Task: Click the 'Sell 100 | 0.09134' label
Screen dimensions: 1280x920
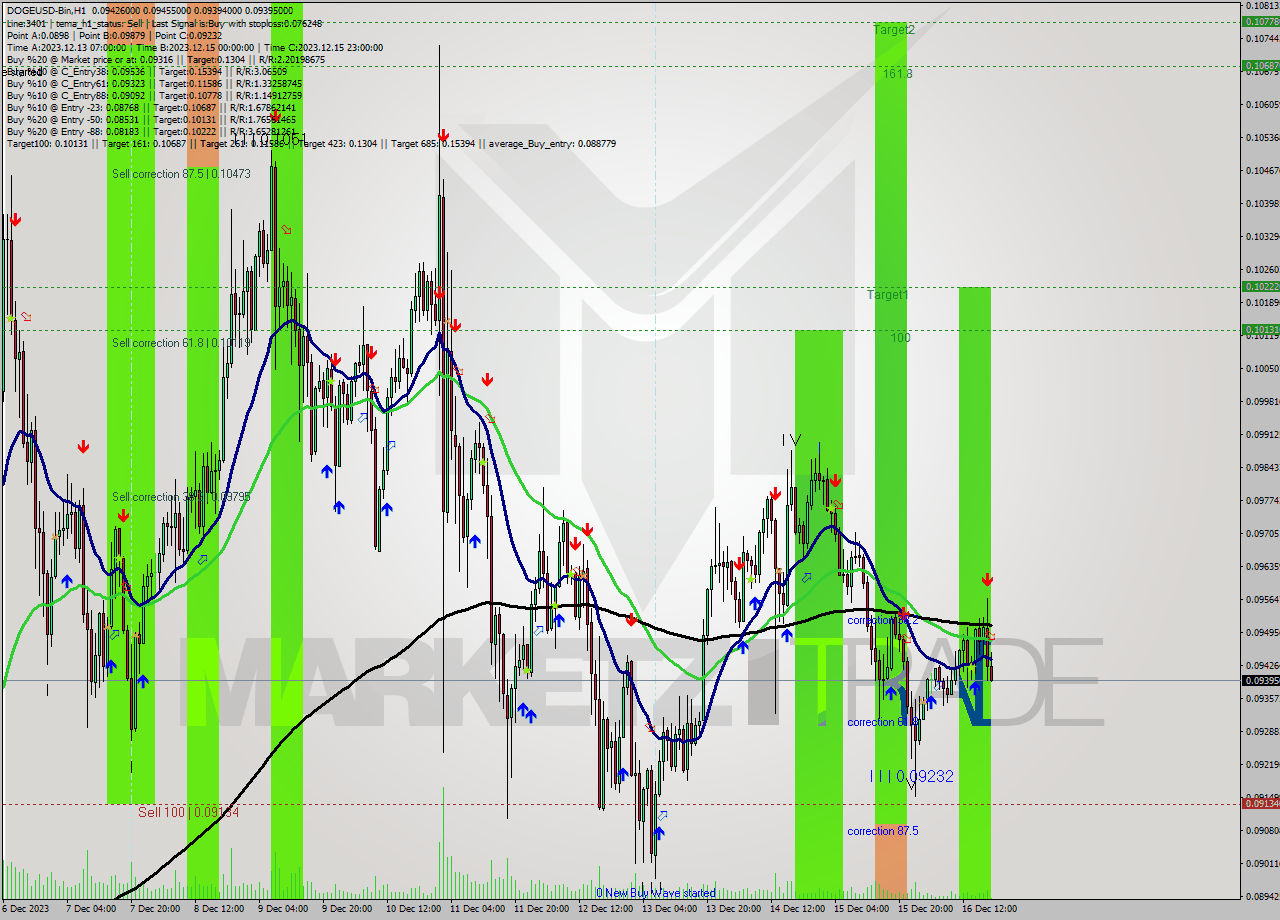Action: (x=188, y=812)
